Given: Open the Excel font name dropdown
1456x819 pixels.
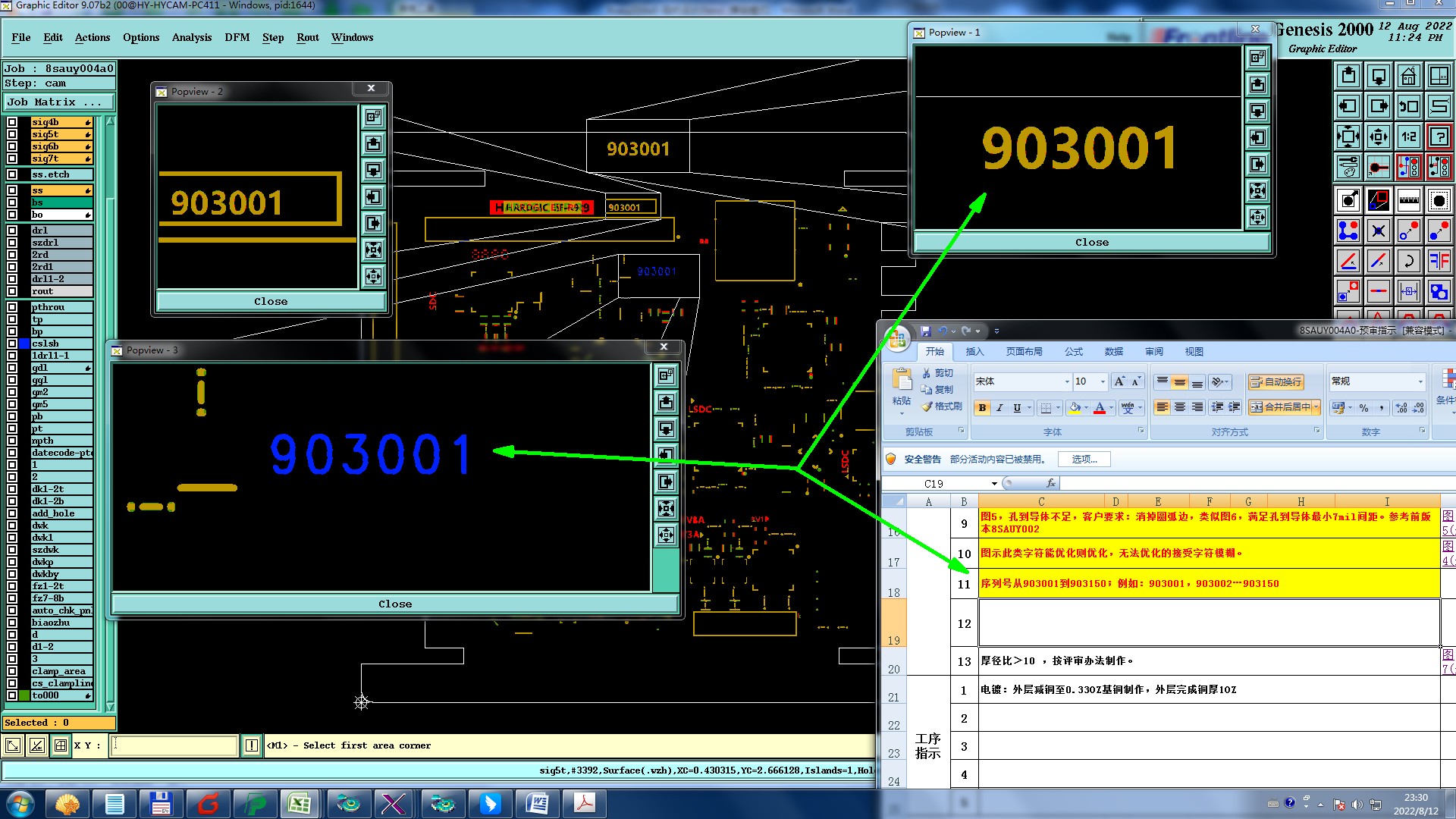Looking at the screenshot, I should pos(1067,381).
